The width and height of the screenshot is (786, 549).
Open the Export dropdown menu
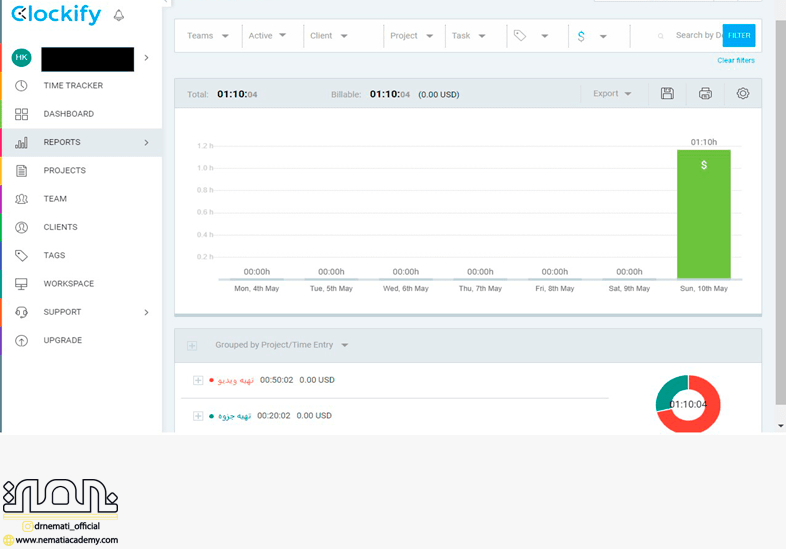(x=612, y=94)
